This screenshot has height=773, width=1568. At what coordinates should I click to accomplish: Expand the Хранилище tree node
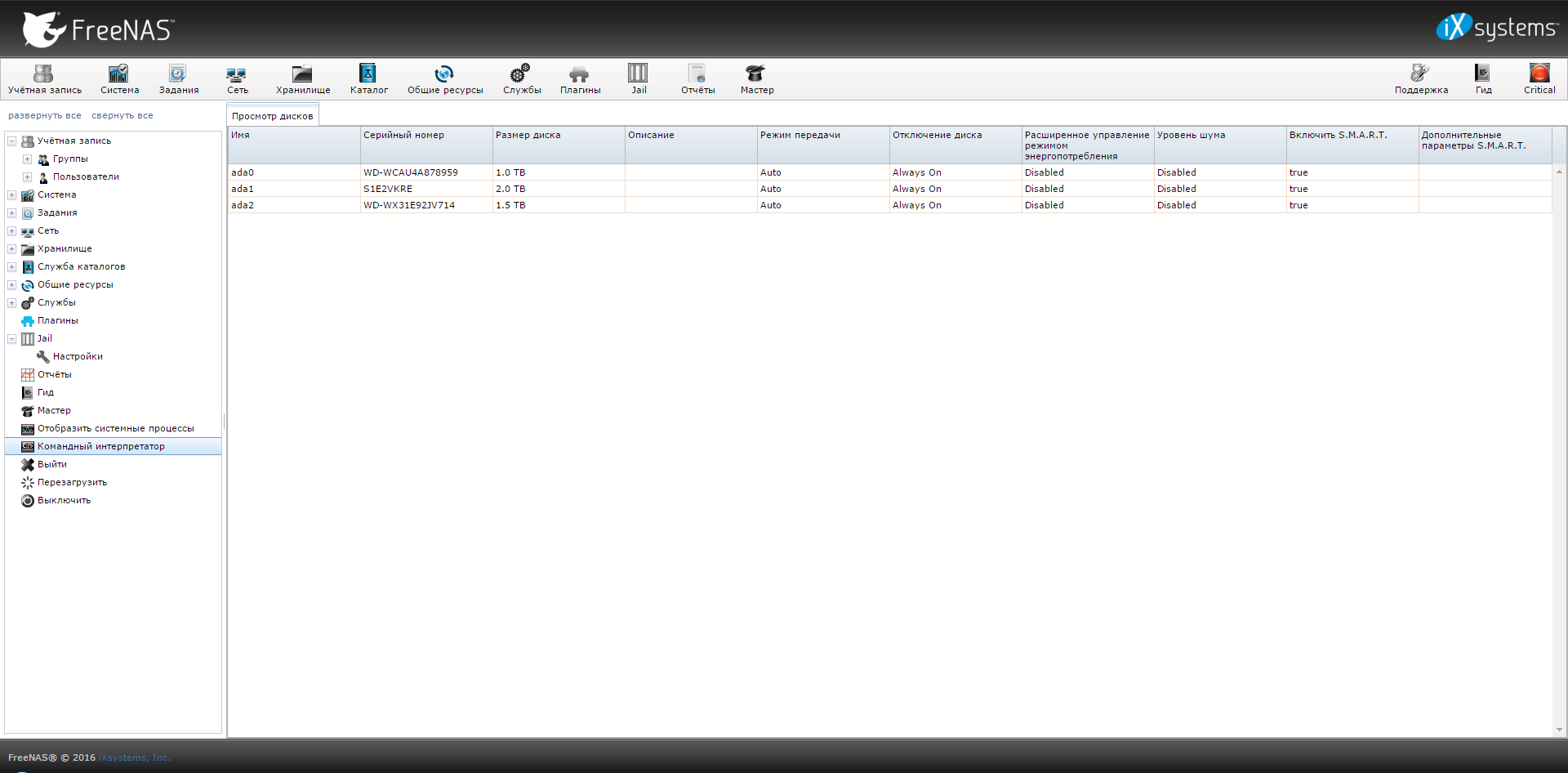click(x=12, y=249)
